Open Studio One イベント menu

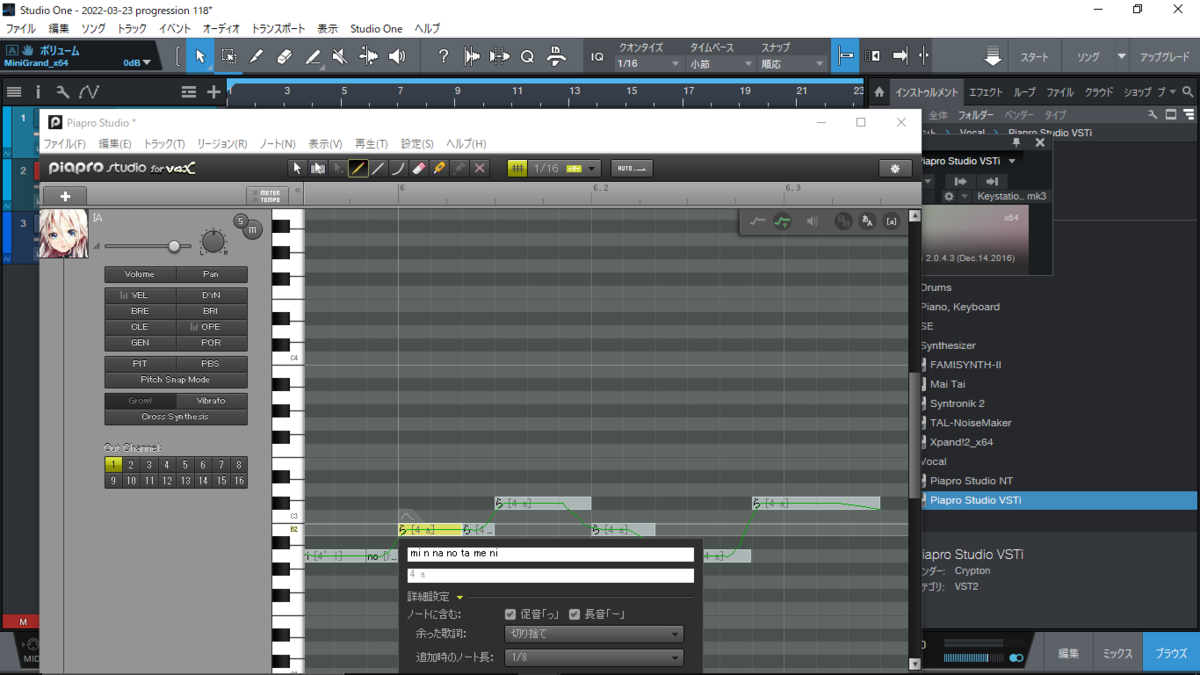pos(175,29)
